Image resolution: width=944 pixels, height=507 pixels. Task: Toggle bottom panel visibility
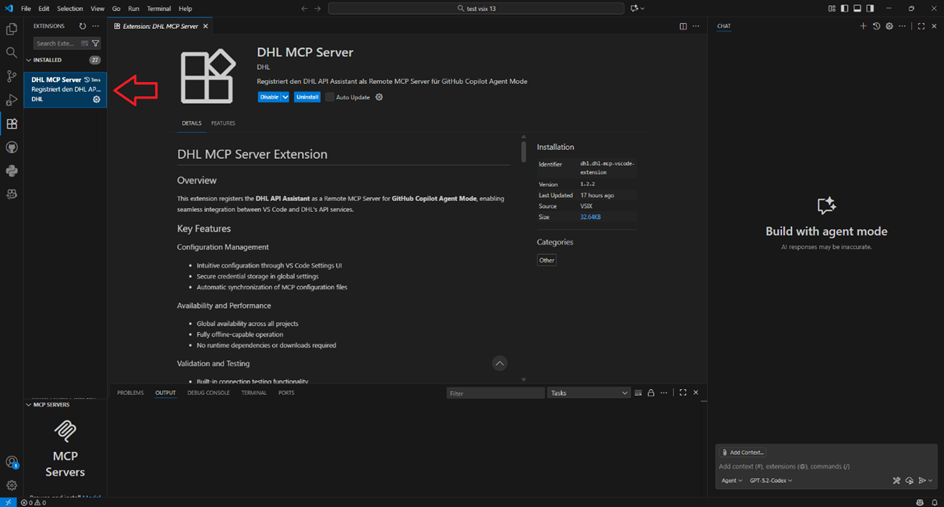(x=857, y=8)
